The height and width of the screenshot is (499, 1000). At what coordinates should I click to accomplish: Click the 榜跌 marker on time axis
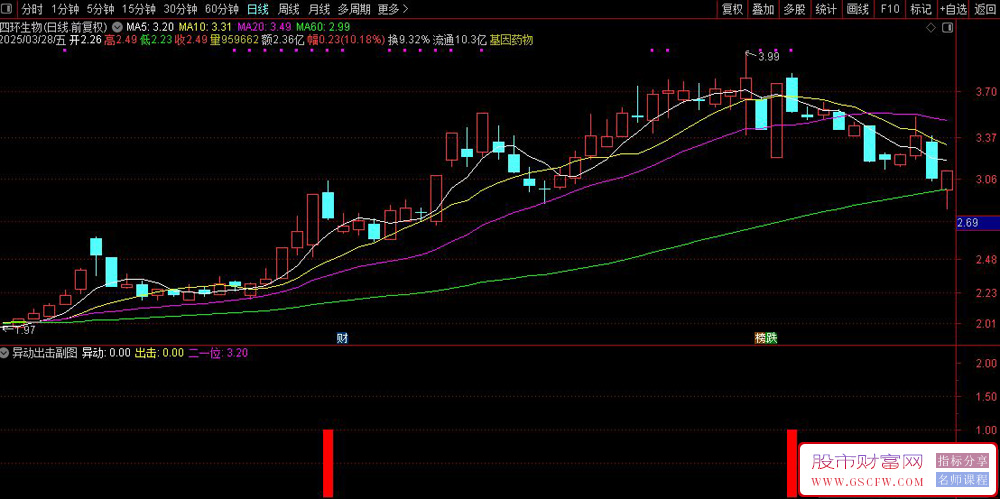click(x=766, y=338)
